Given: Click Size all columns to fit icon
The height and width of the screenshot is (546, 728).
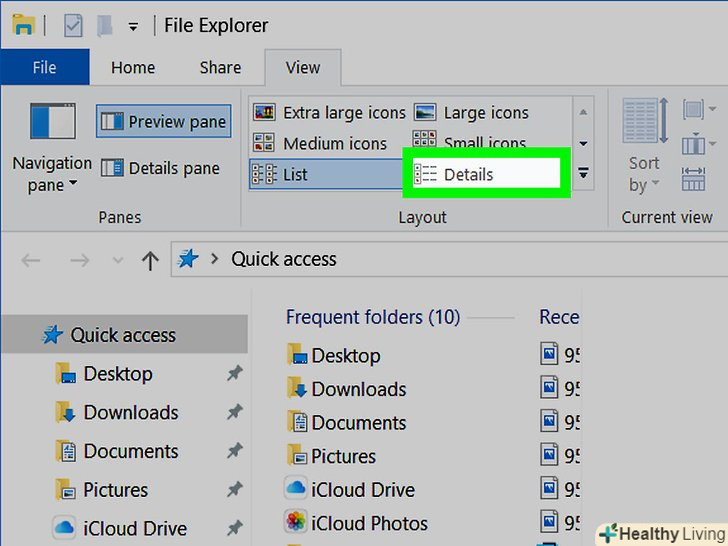Looking at the screenshot, I should (x=694, y=179).
